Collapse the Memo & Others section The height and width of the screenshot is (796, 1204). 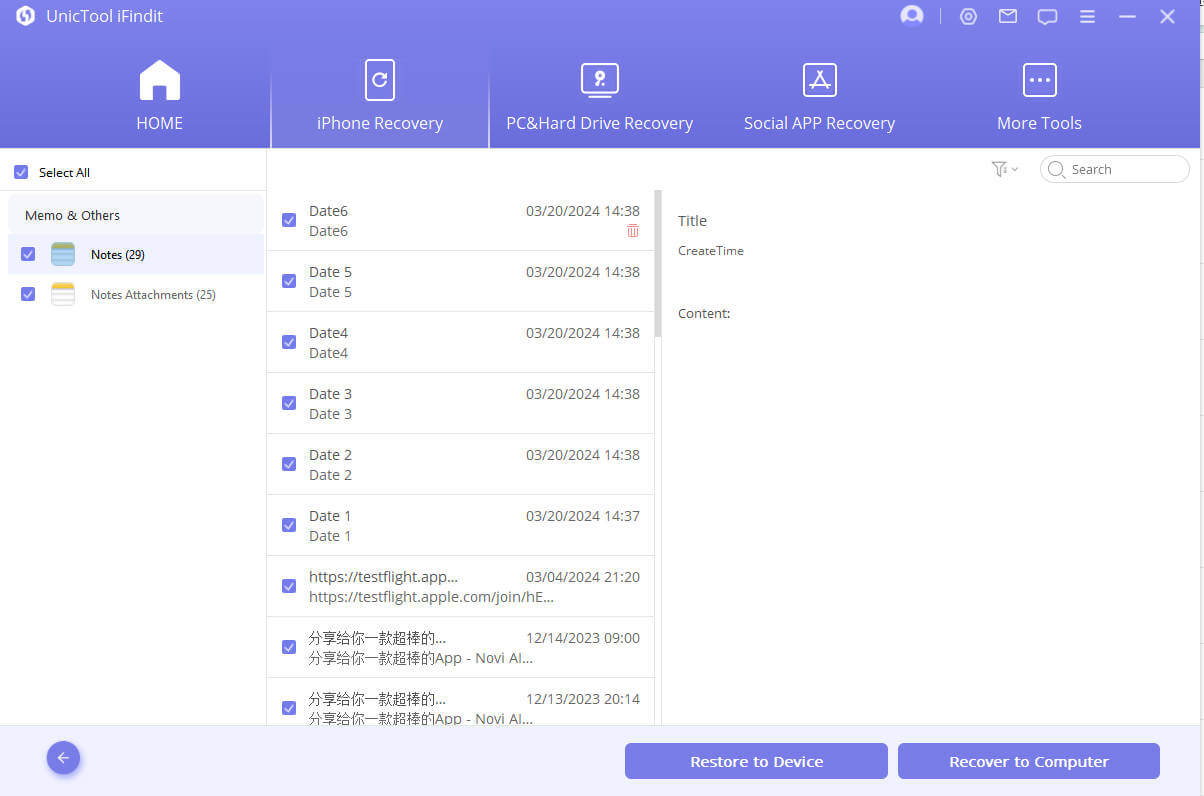[x=72, y=215]
